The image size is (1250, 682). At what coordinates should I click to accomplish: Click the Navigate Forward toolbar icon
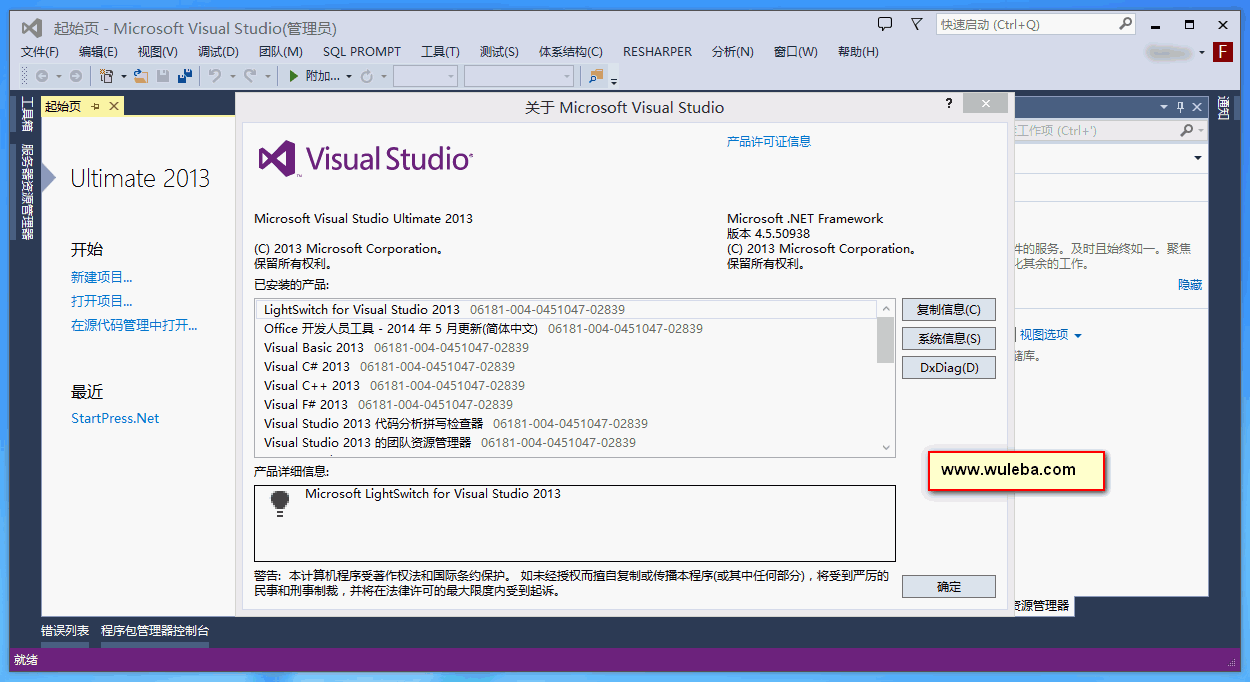[75, 76]
